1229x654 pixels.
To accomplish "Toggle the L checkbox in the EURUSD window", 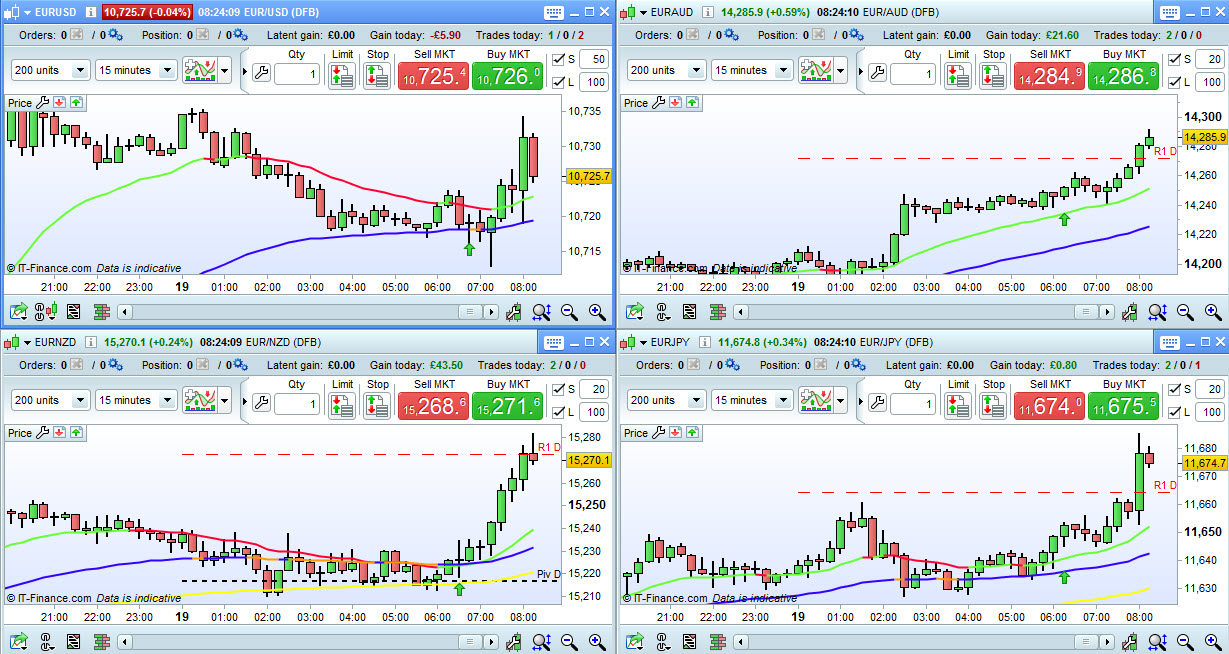I will point(558,83).
